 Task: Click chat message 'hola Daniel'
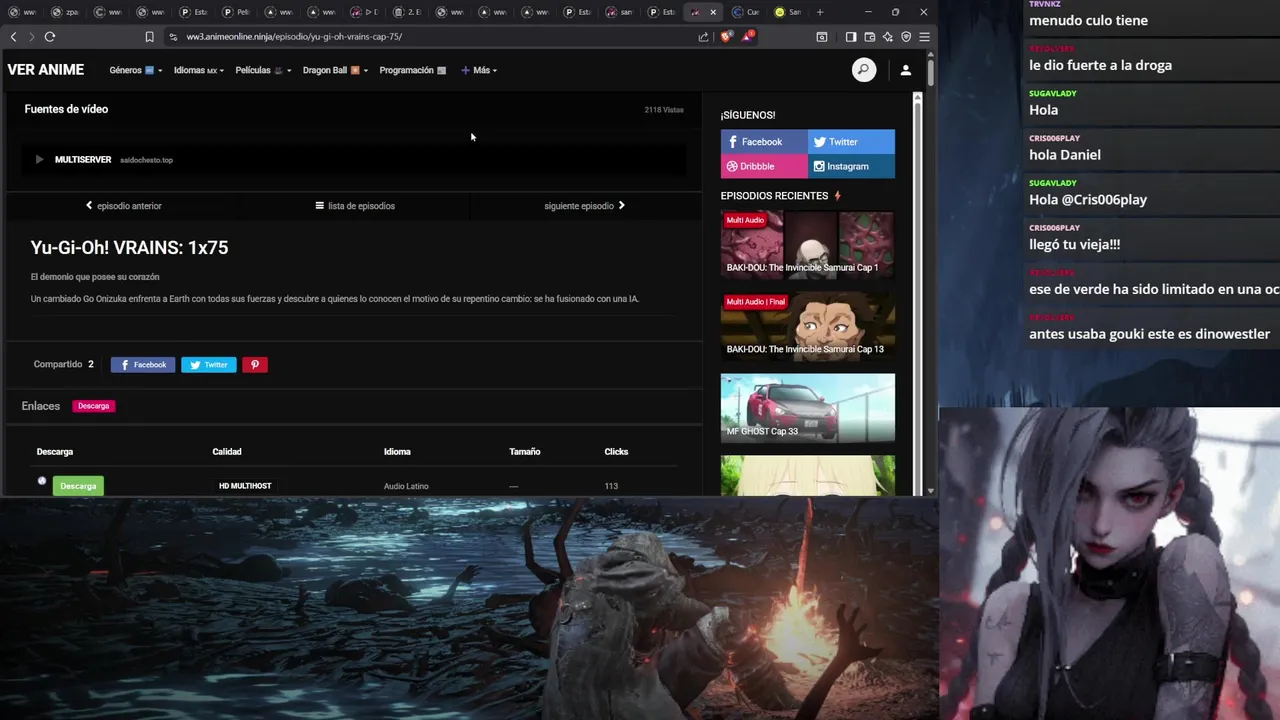click(1065, 155)
